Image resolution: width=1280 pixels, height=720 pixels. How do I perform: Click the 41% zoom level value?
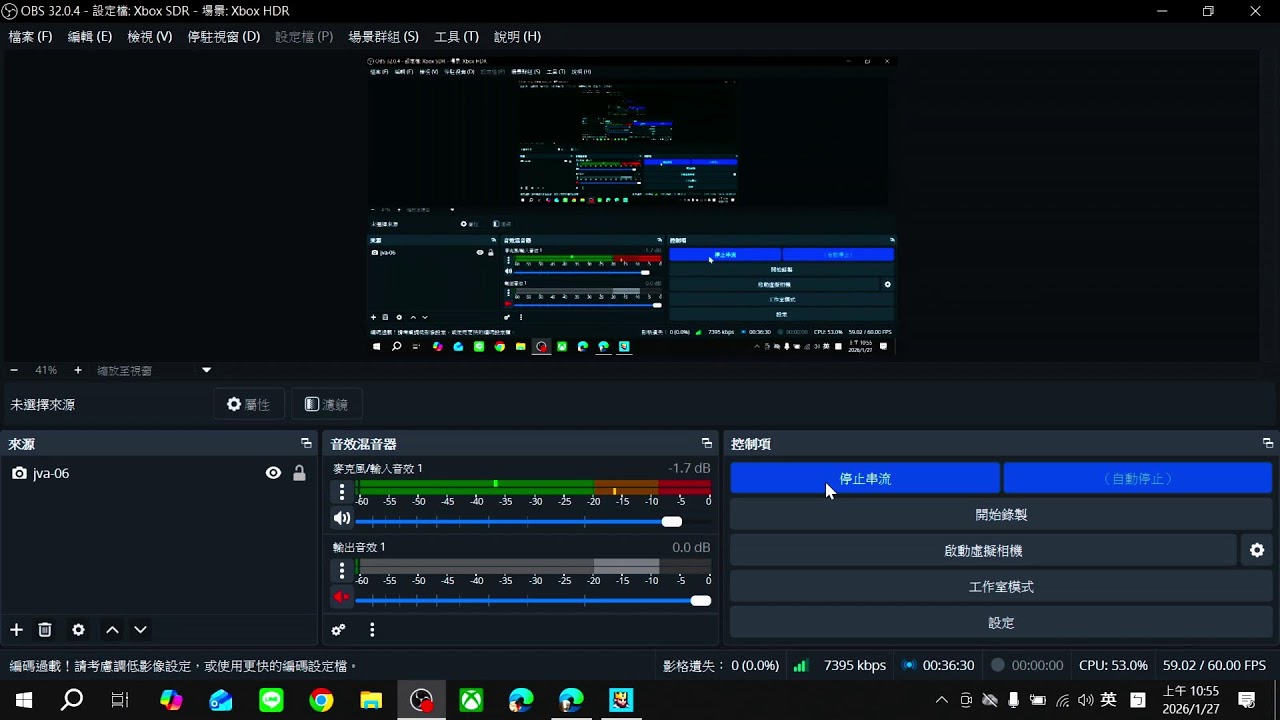click(46, 370)
